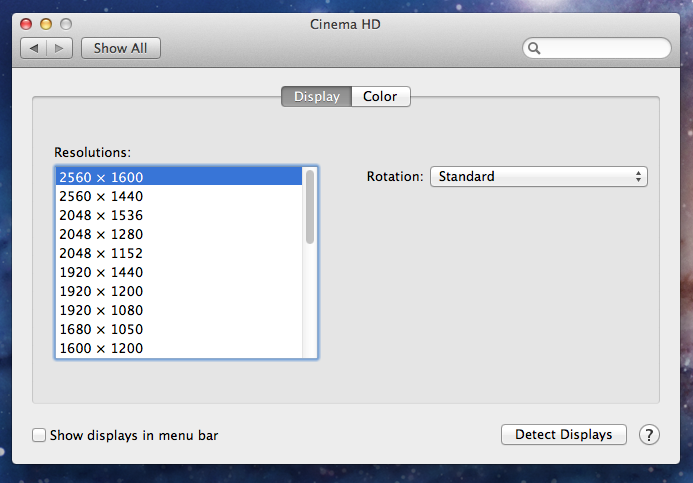
Task: Click the search magnifier icon
Action: click(x=534, y=48)
